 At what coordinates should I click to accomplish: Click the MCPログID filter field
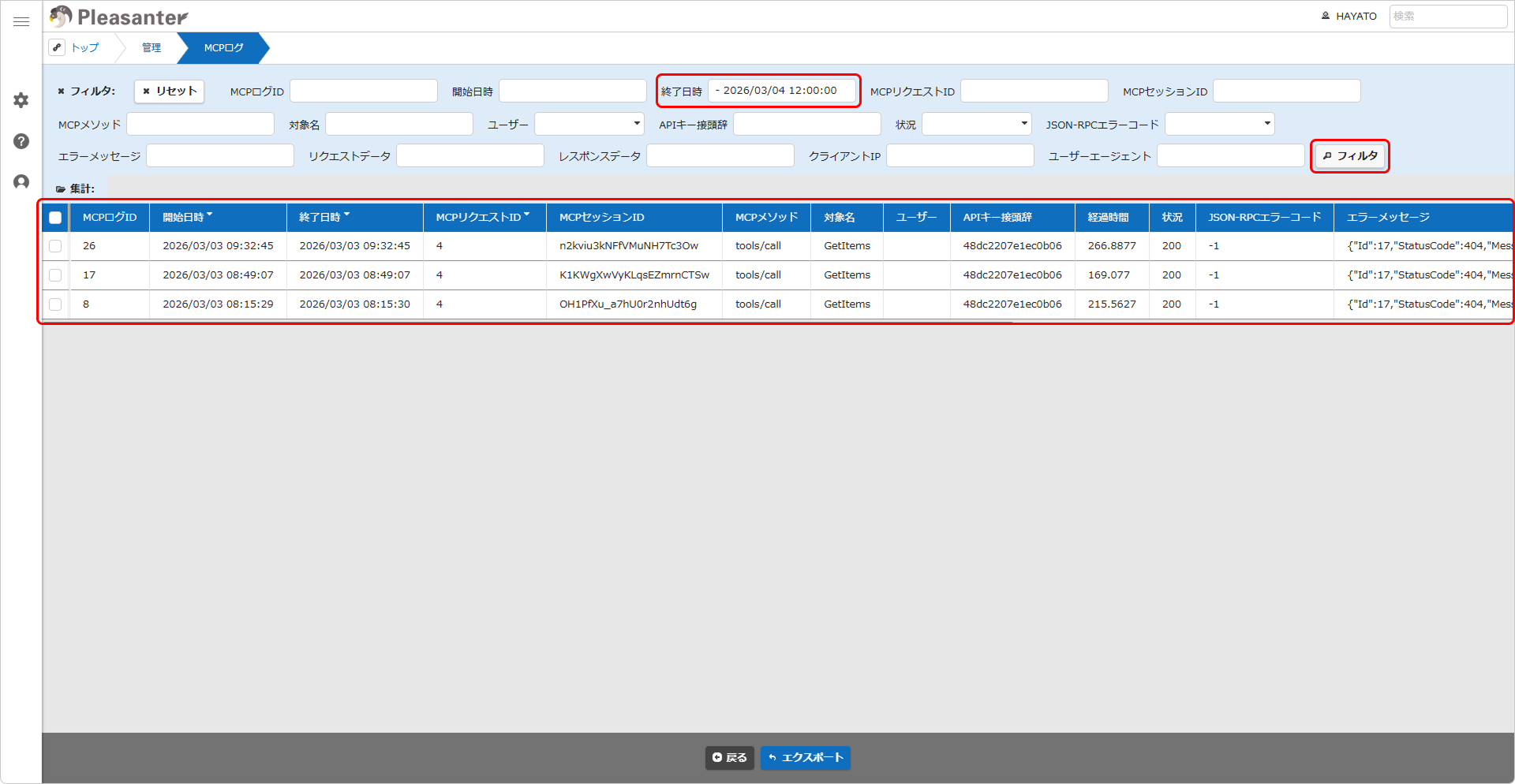pyautogui.click(x=364, y=91)
